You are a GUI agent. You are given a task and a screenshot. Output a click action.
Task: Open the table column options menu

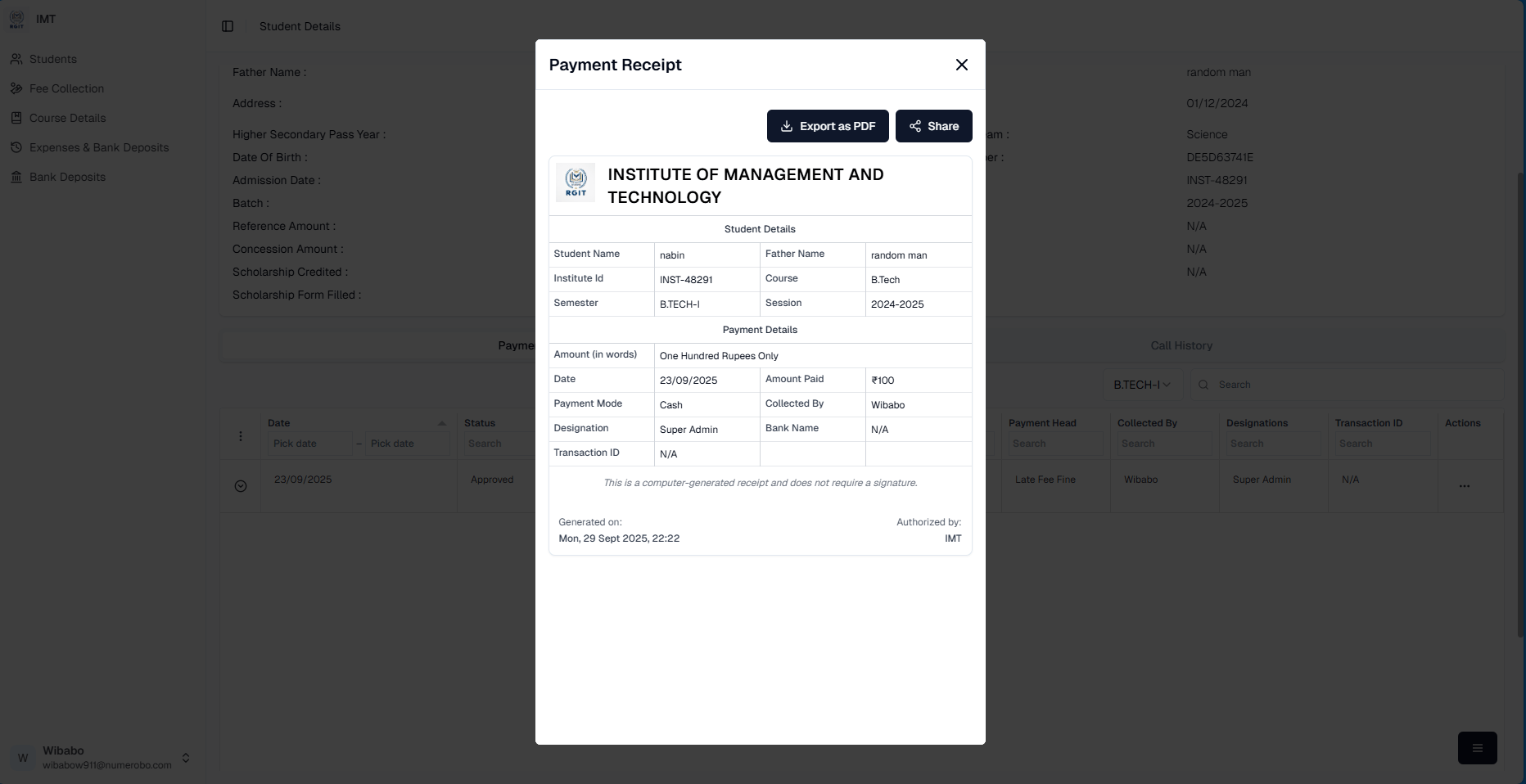point(241,436)
